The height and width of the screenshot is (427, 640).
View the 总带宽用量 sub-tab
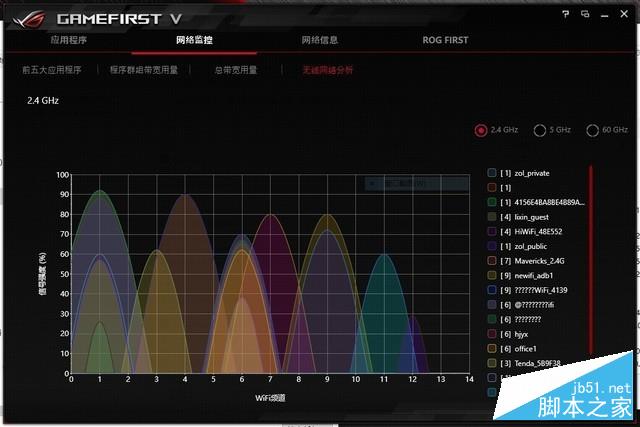pos(236,70)
